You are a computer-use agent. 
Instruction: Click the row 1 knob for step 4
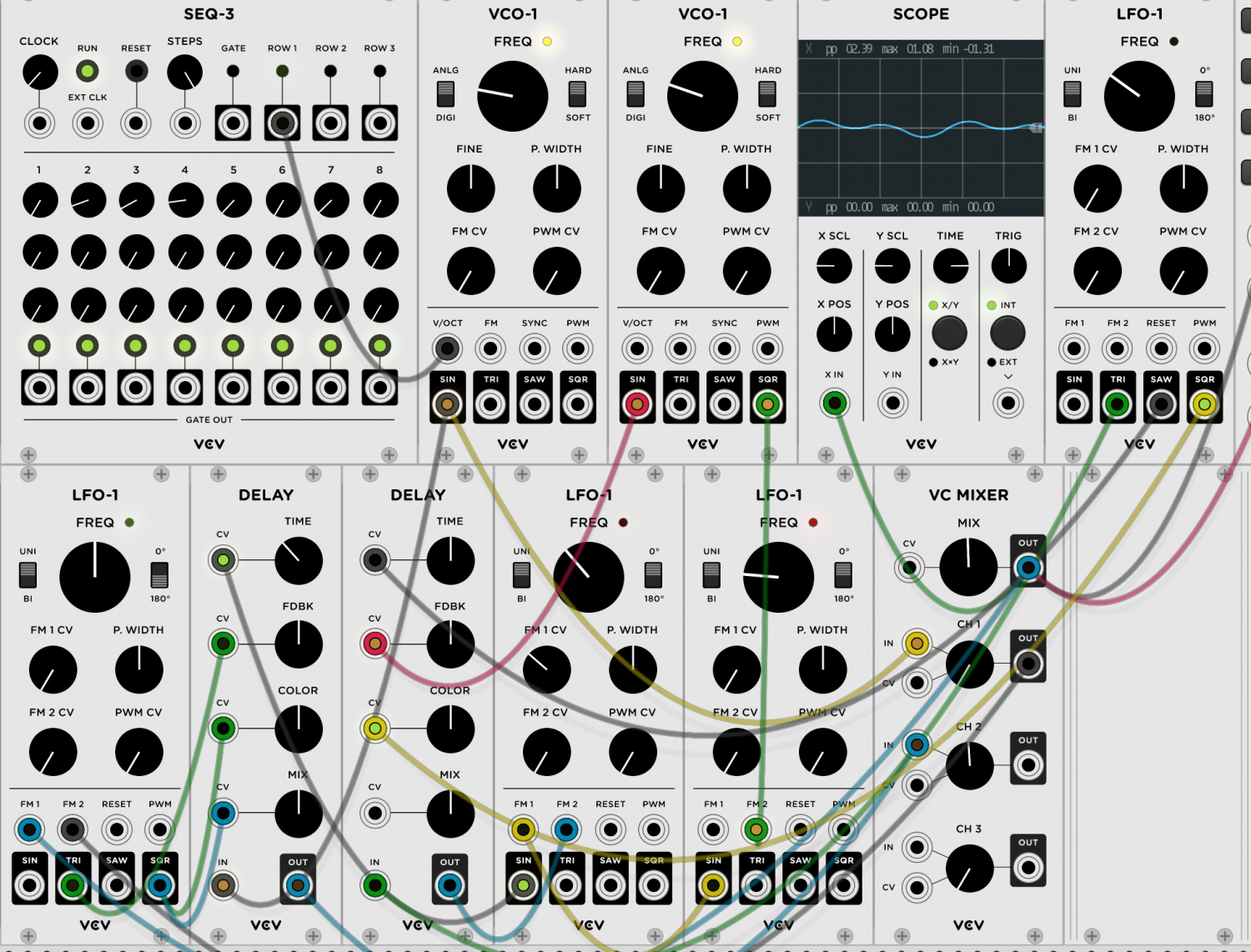185,200
